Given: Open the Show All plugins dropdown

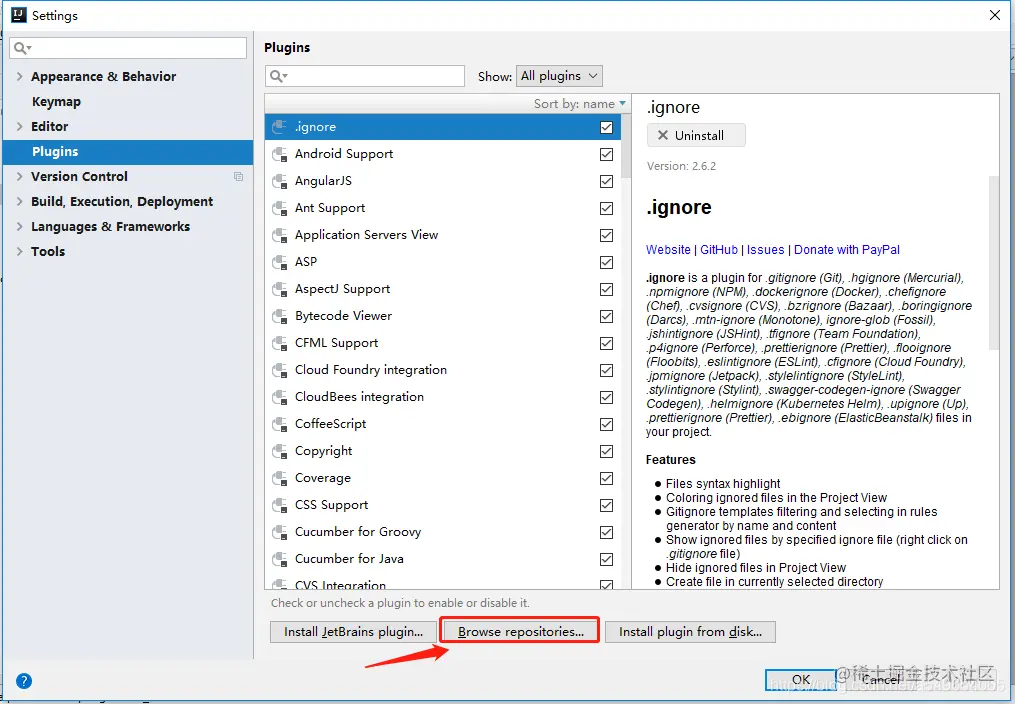Looking at the screenshot, I should [x=559, y=76].
